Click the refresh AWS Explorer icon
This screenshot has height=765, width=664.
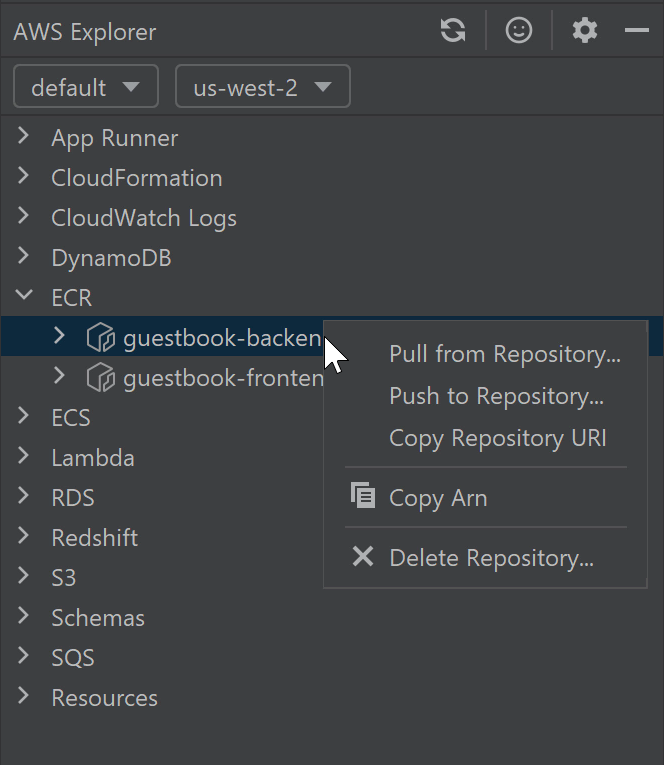[x=453, y=31]
